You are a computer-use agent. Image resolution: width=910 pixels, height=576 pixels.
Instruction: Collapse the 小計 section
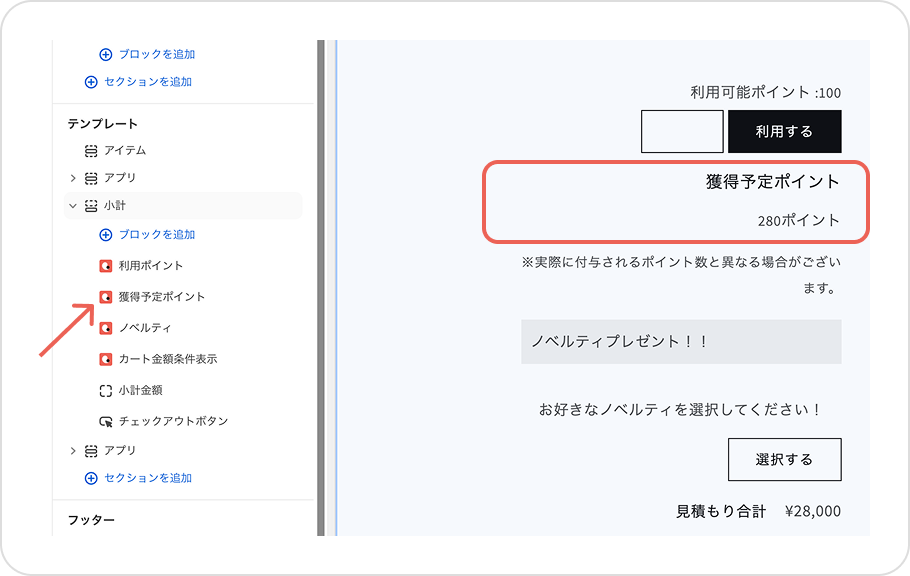point(73,206)
